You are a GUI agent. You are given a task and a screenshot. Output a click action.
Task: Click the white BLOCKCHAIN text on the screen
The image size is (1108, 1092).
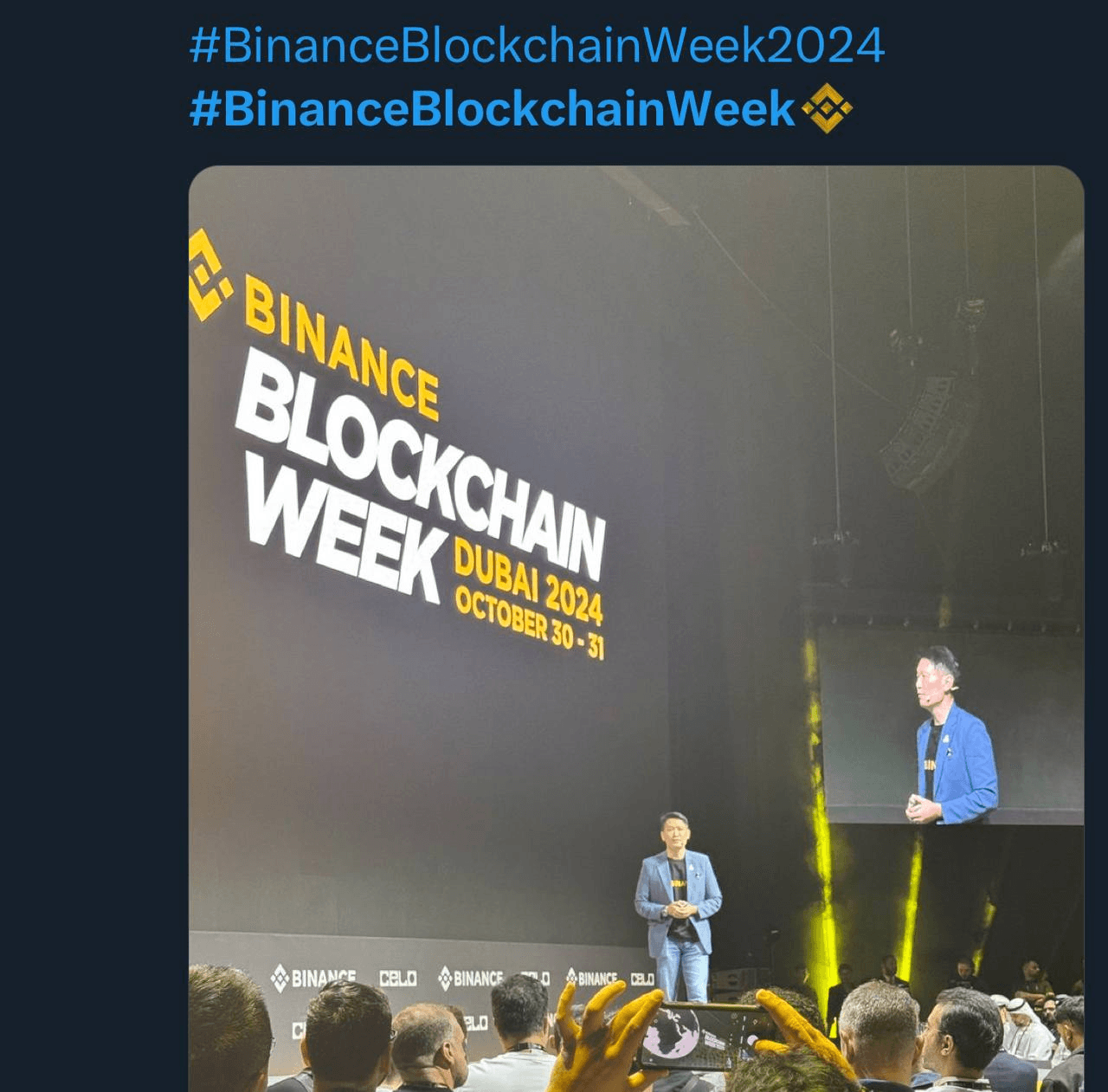tap(420, 463)
